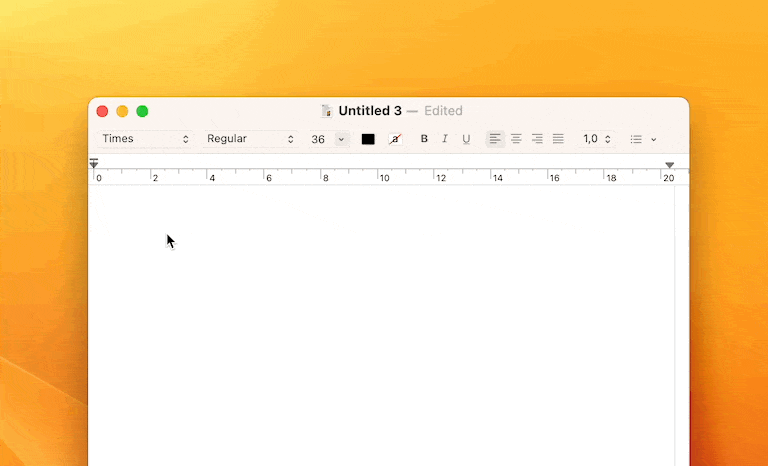Center align the text
The width and height of the screenshot is (768, 466).
516,139
